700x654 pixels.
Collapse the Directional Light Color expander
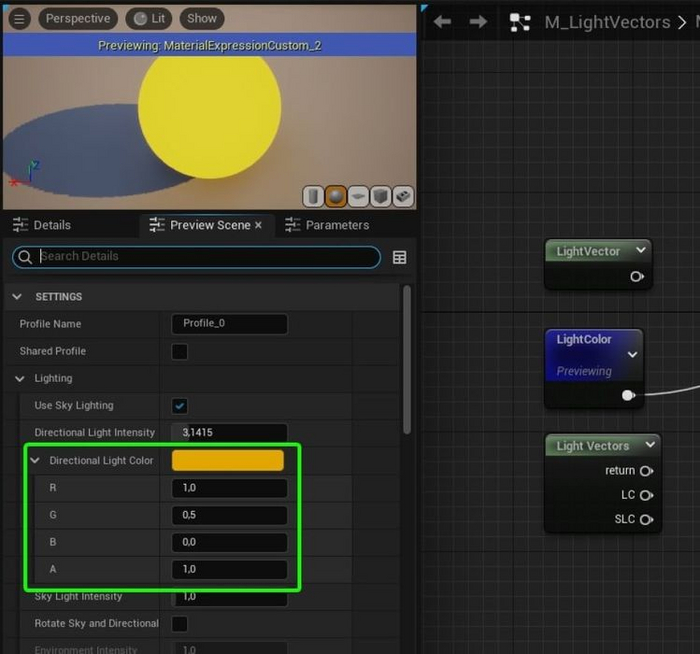coord(36,461)
